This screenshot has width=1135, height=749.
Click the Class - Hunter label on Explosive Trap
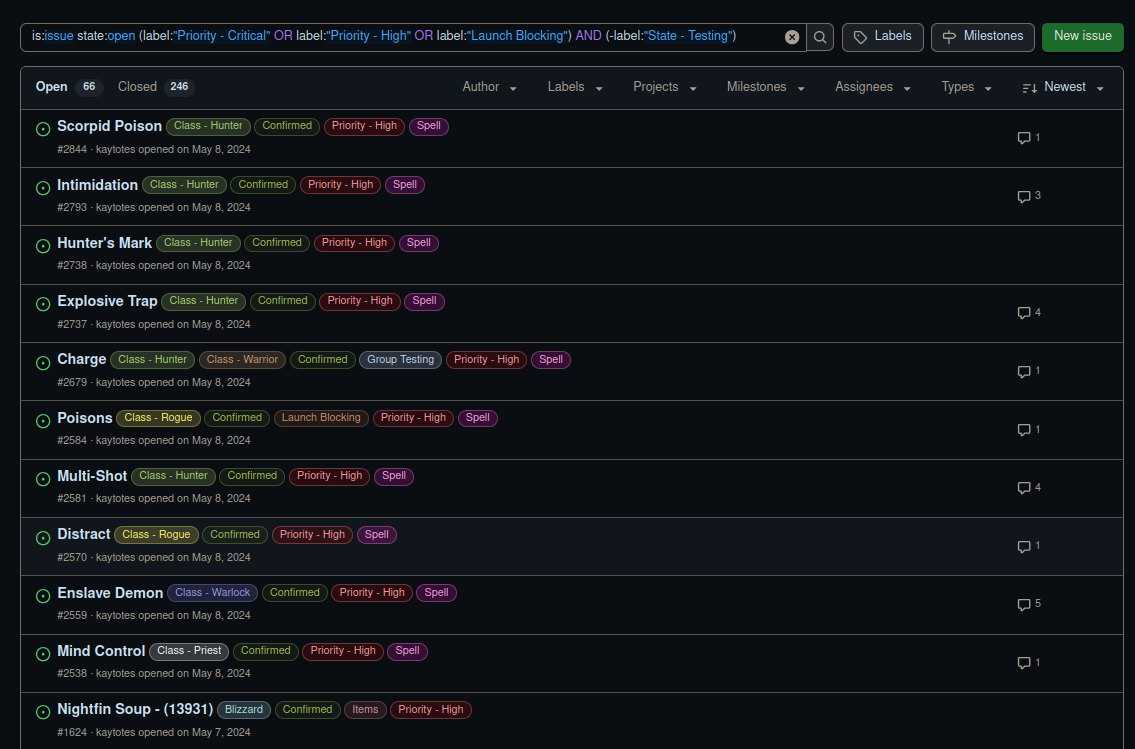(x=203, y=301)
